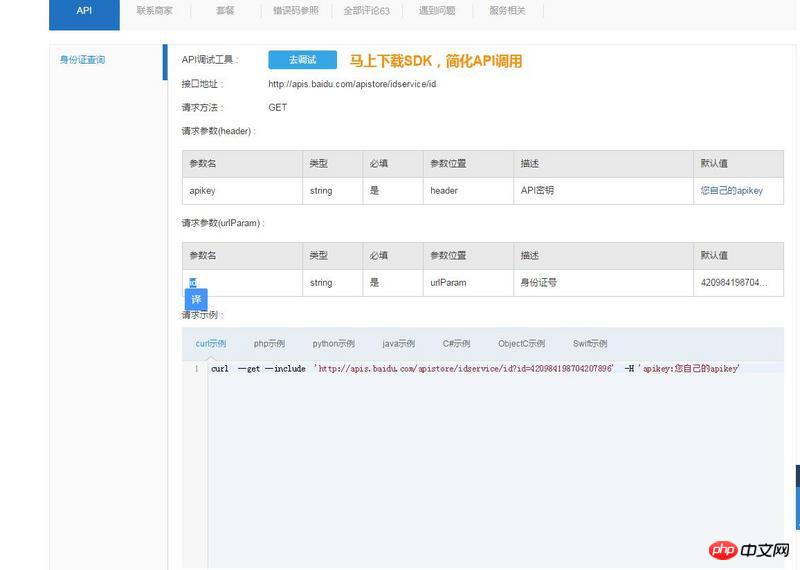
Task: Open the C#示例 code tab
Action: 456,343
